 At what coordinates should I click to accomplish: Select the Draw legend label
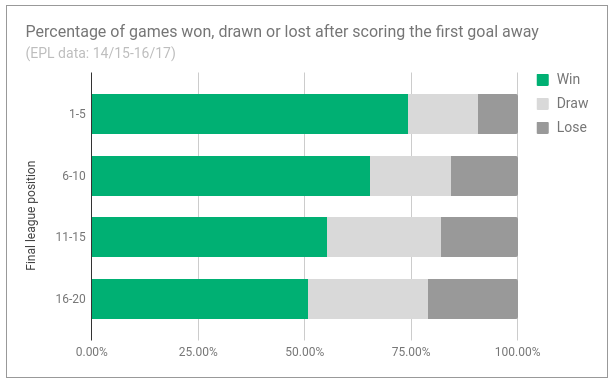pos(572,103)
